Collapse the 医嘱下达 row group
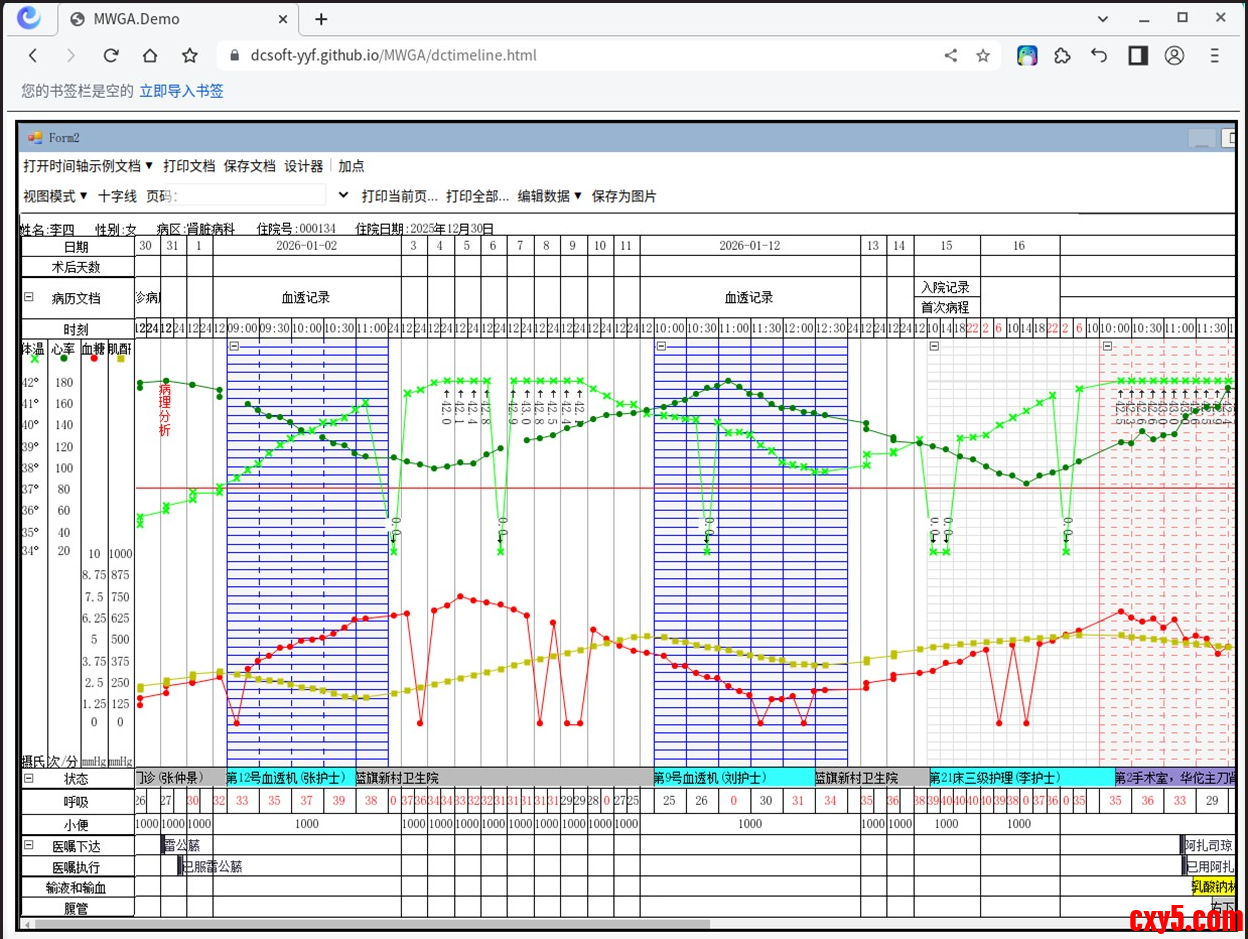The width and height of the screenshot is (1248, 939). pyautogui.click(x=29, y=846)
